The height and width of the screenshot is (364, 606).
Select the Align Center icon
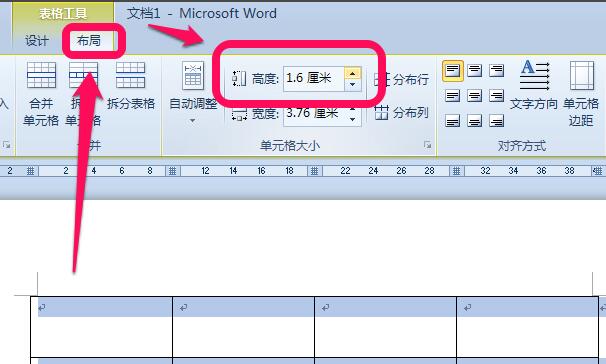click(x=475, y=95)
